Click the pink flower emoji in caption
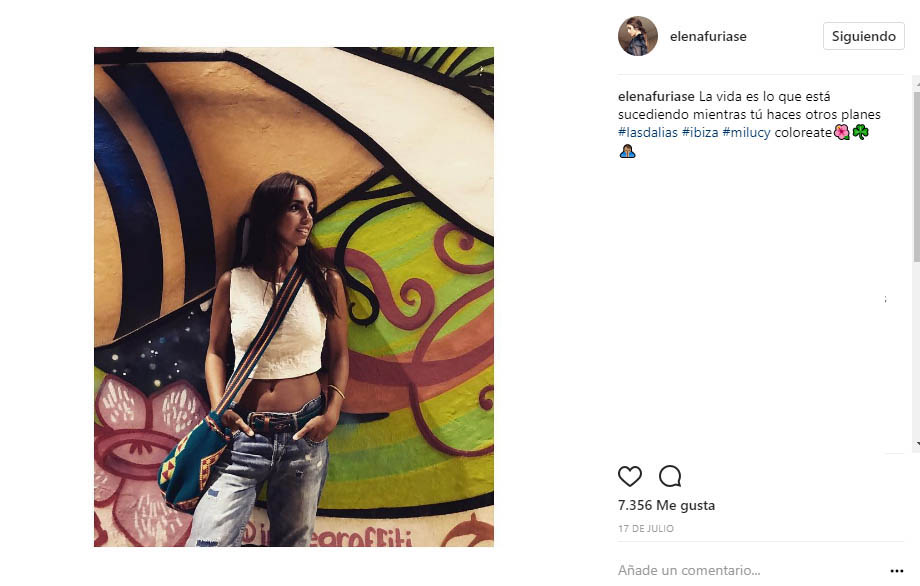Viewport: 920px width, 586px height. (842, 132)
